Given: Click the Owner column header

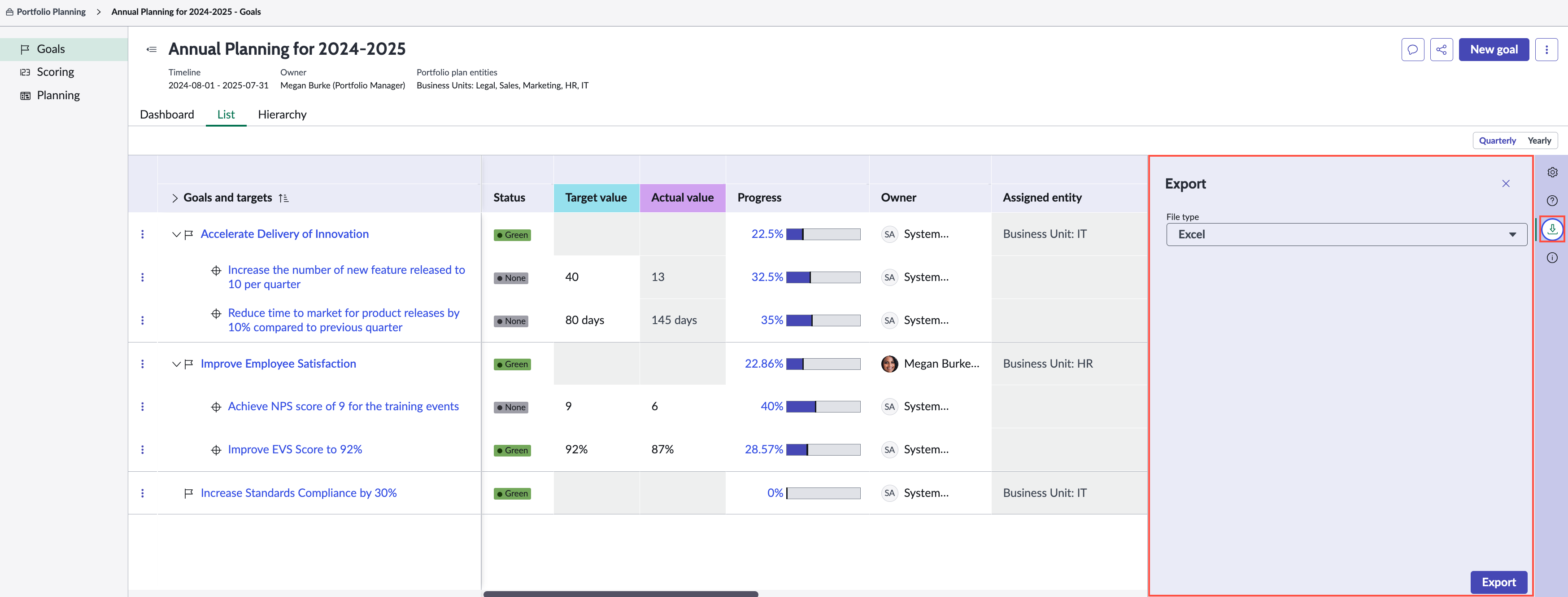Looking at the screenshot, I should point(898,198).
